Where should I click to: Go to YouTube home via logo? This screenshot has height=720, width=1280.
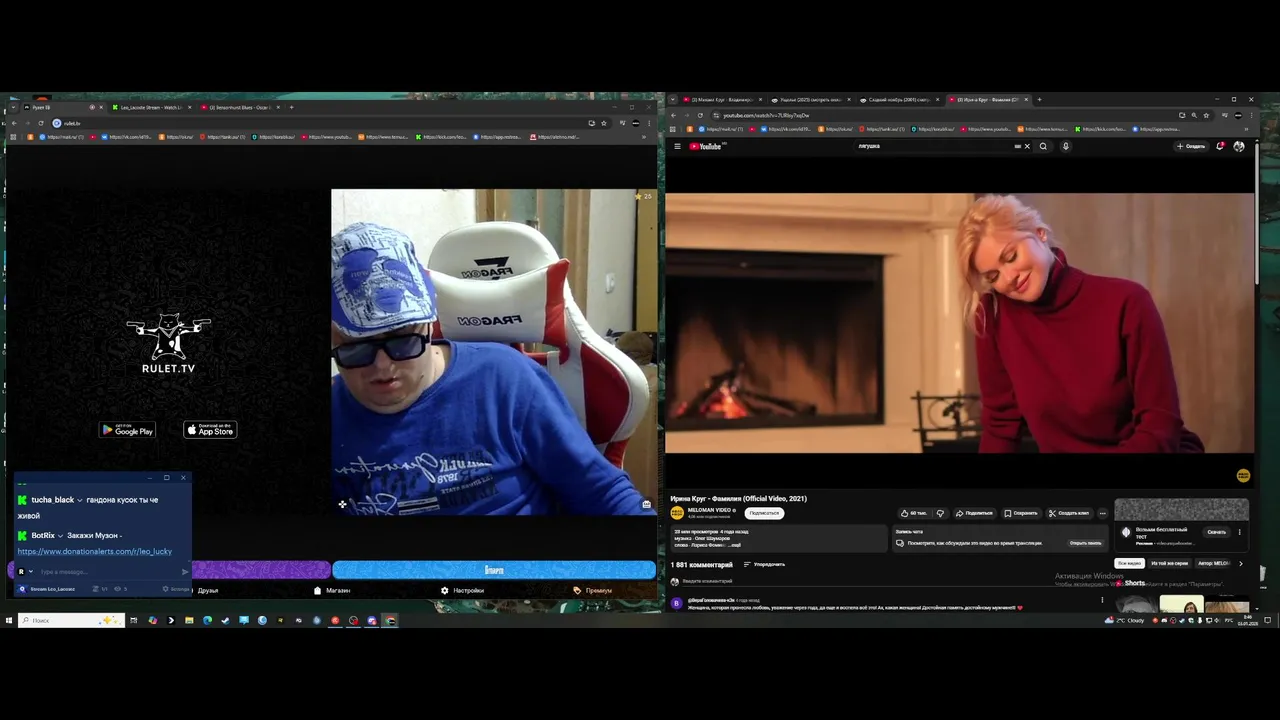(706, 146)
